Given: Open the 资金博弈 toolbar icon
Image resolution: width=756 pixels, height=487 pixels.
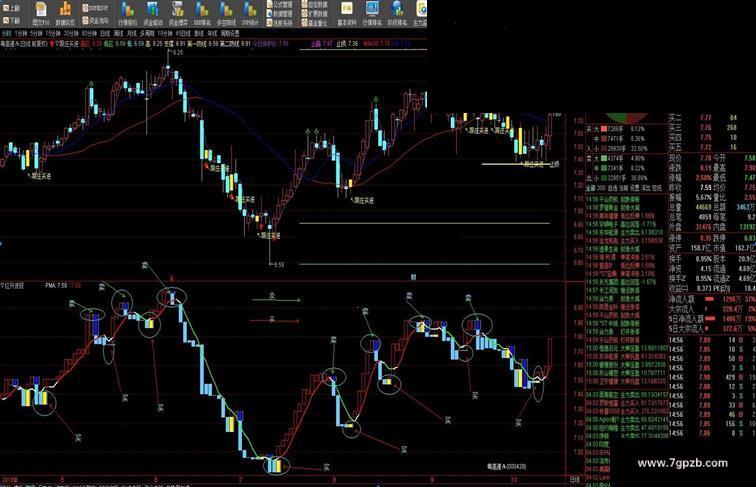Looking at the screenshot, I should coord(178,13).
